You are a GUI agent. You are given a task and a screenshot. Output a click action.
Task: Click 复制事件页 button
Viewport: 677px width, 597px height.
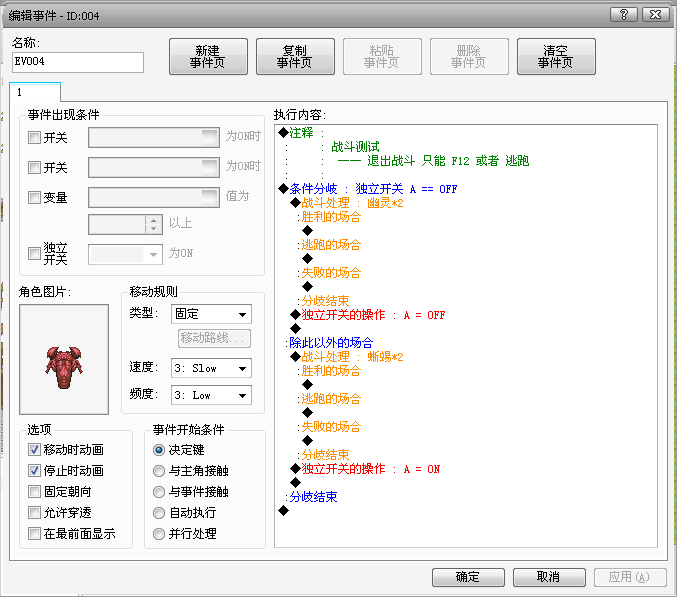[295, 57]
